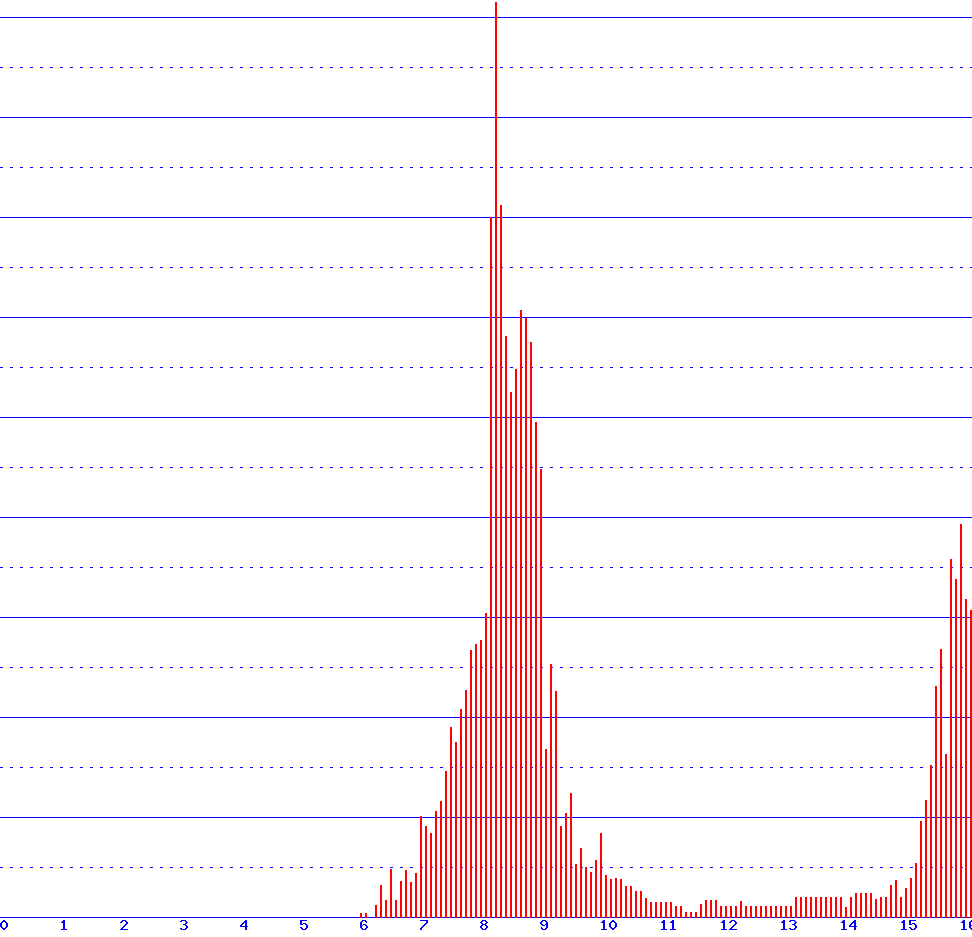
Task: Click the x-axis label 9
Action: click(x=544, y=925)
